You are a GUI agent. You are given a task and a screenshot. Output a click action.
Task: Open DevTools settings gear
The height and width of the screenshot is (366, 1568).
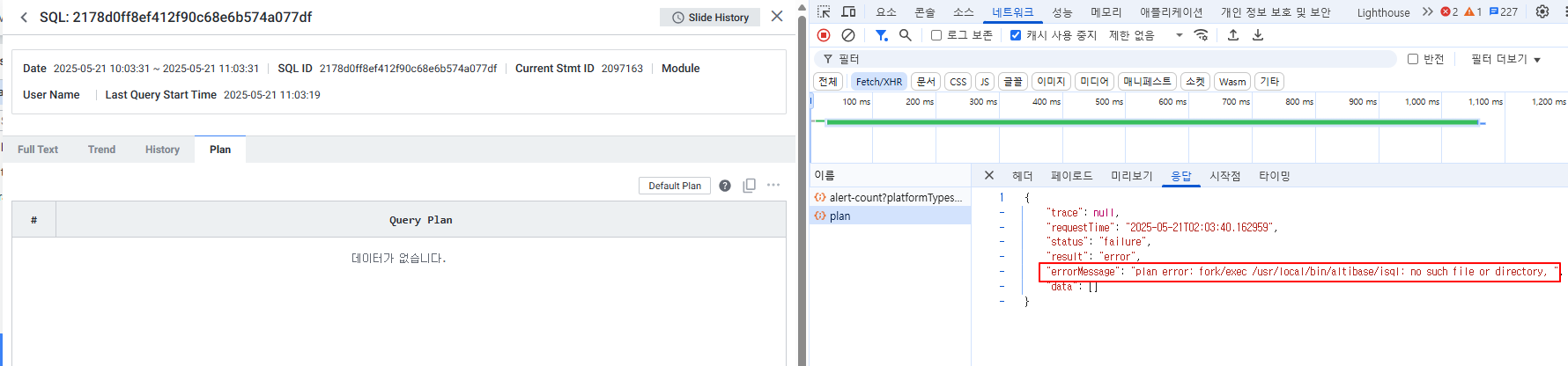1542,11
